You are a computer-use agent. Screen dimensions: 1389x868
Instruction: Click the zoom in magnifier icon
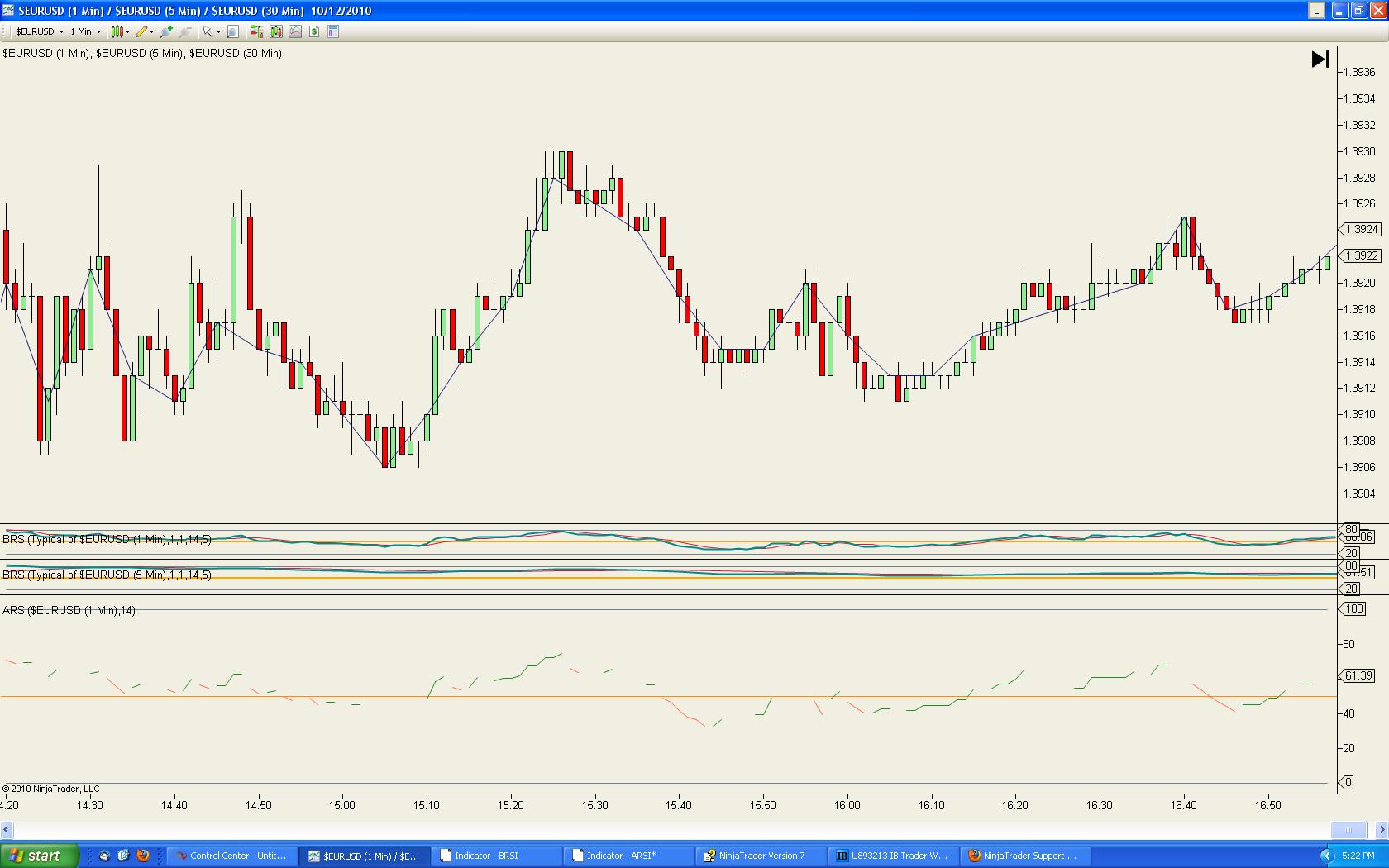point(166,31)
